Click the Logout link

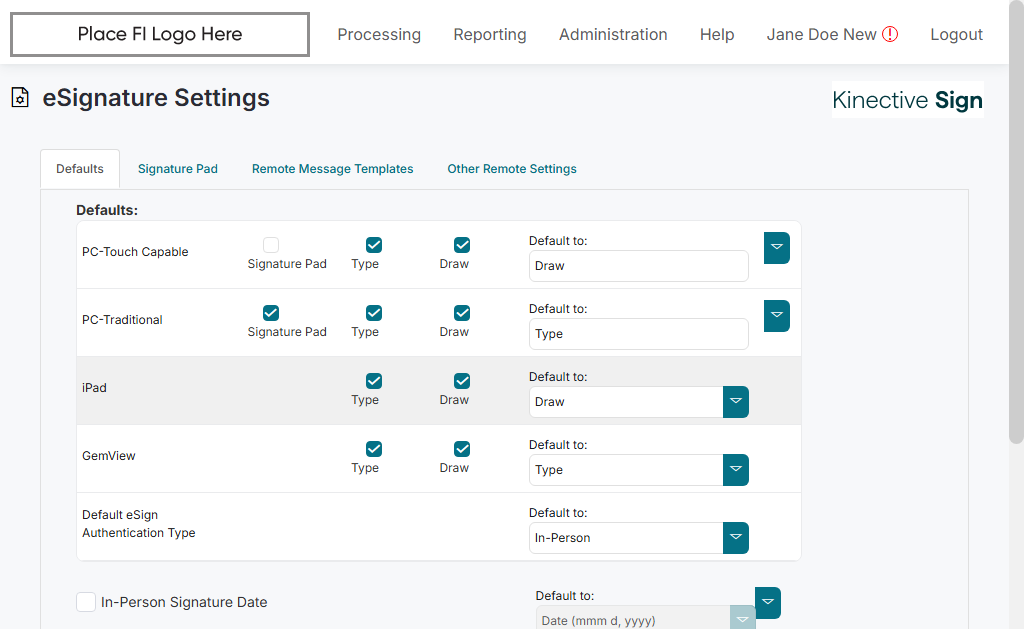tap(956, 34)
